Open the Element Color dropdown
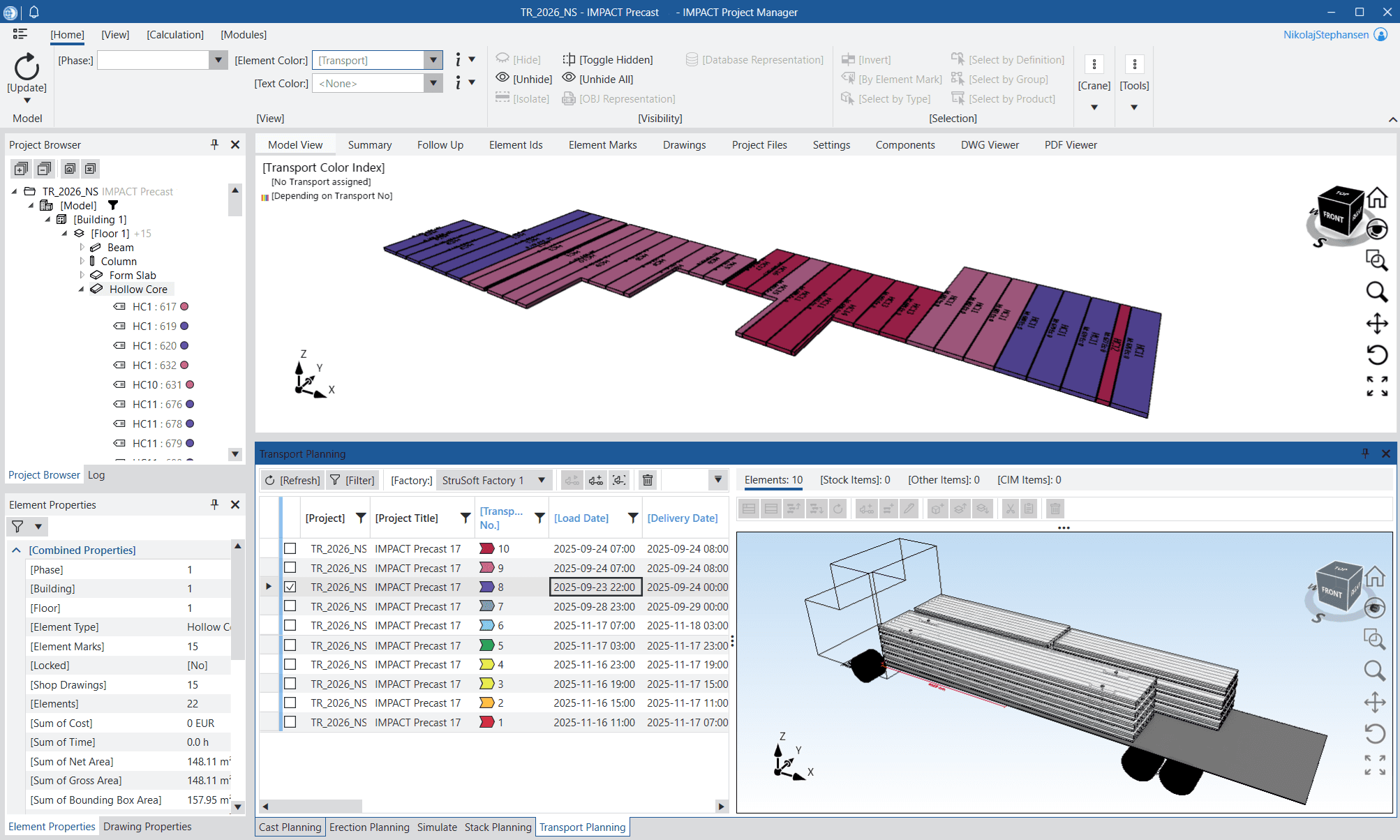Viewport: 1400px width, 840px height. [x=433, y=60]
